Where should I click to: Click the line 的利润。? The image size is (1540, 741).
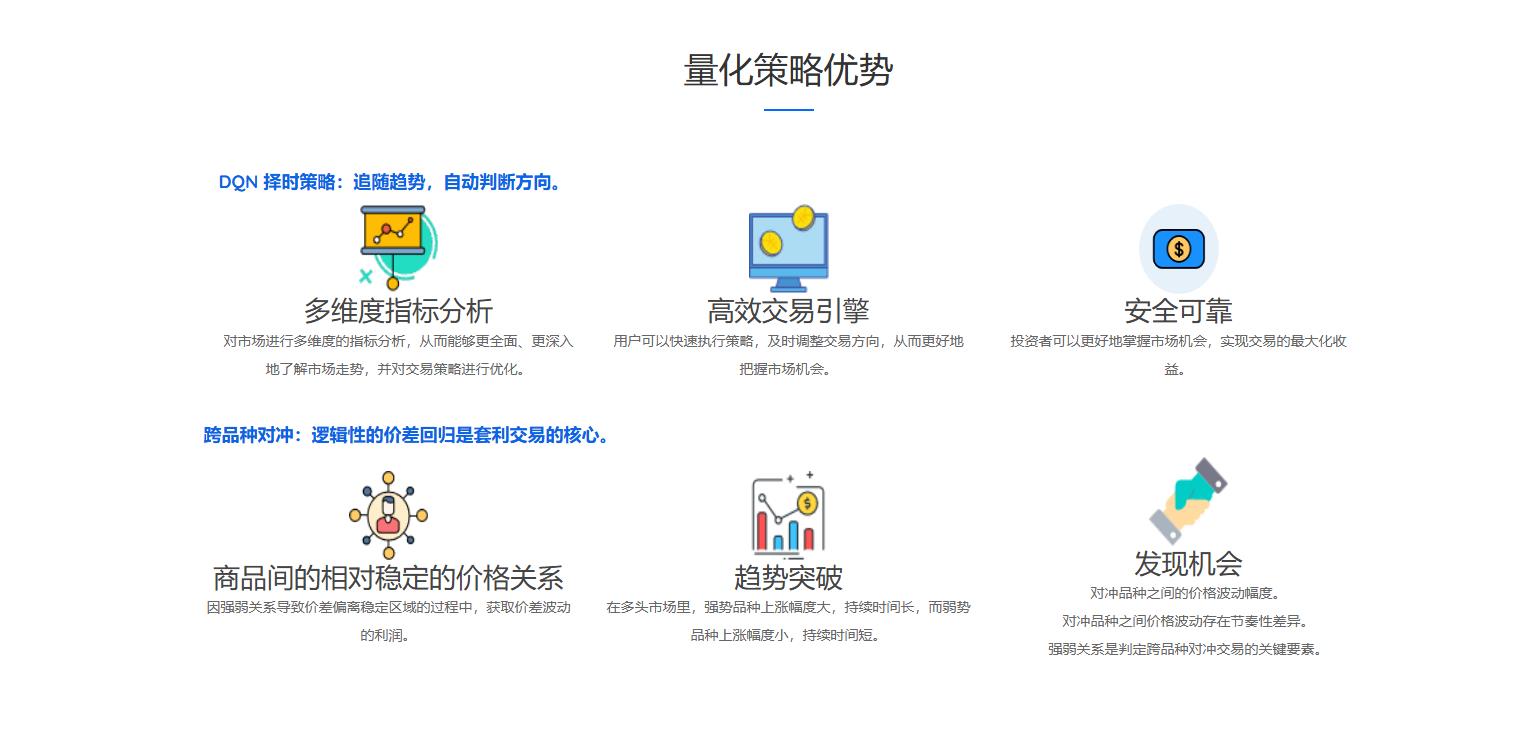(388, 635)
